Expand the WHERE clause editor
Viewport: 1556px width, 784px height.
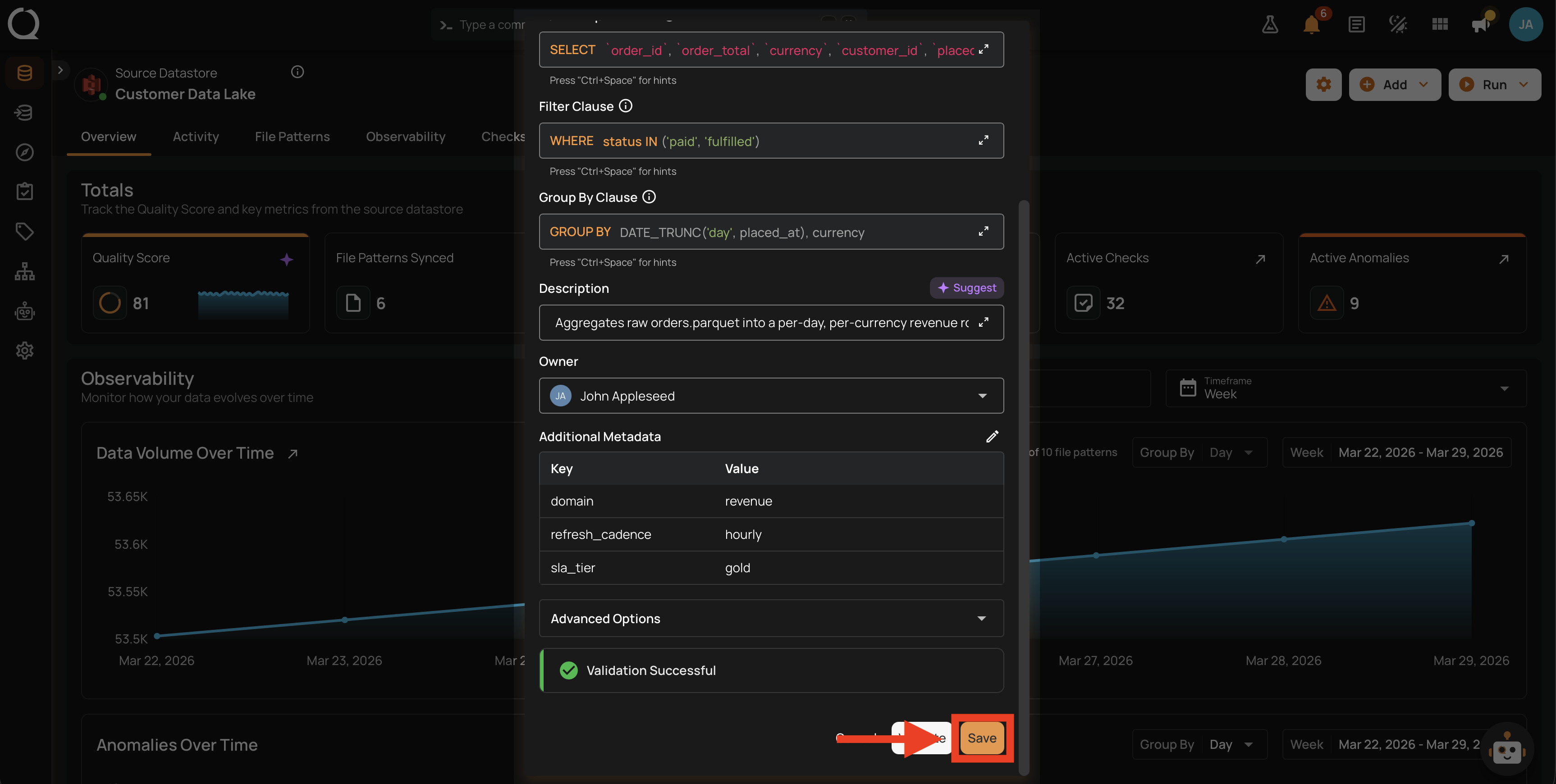pos(984,141)
